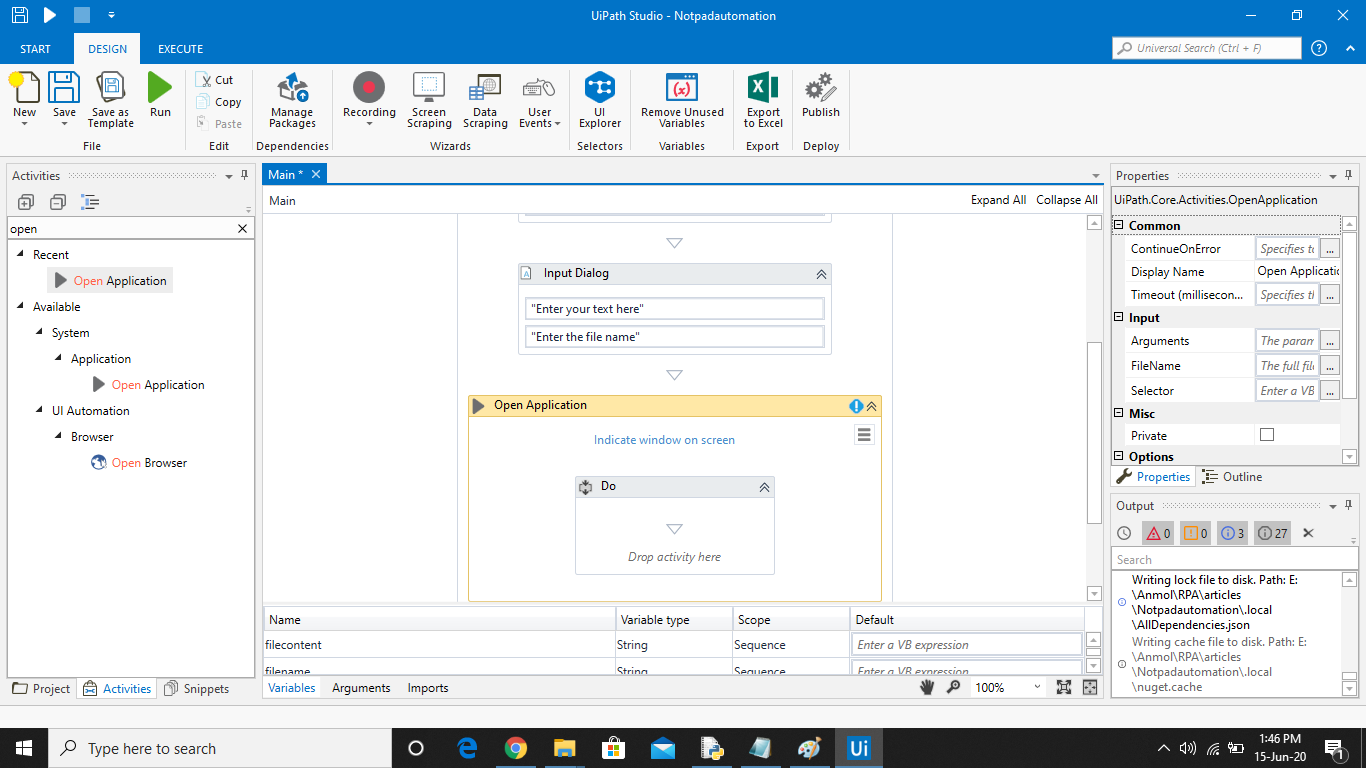
Task: Click Cut in Edit group
Action: [x=215, y=80]
